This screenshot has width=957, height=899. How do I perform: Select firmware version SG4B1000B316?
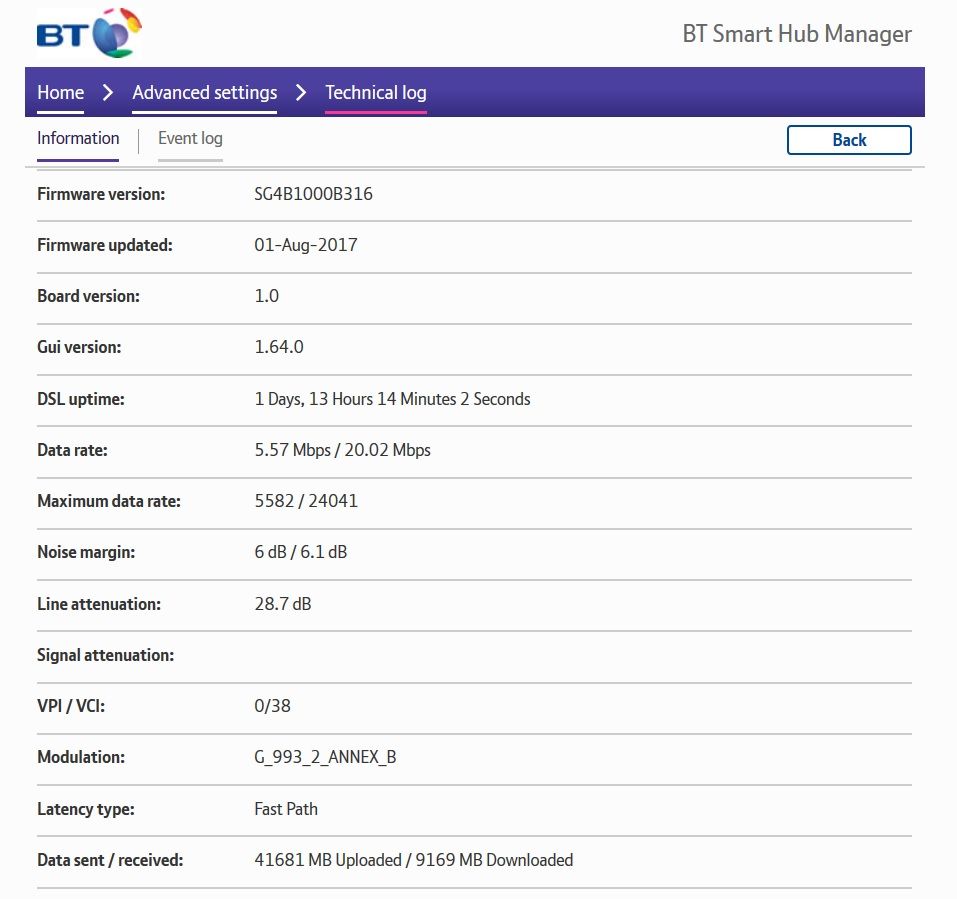click(313, 194)
